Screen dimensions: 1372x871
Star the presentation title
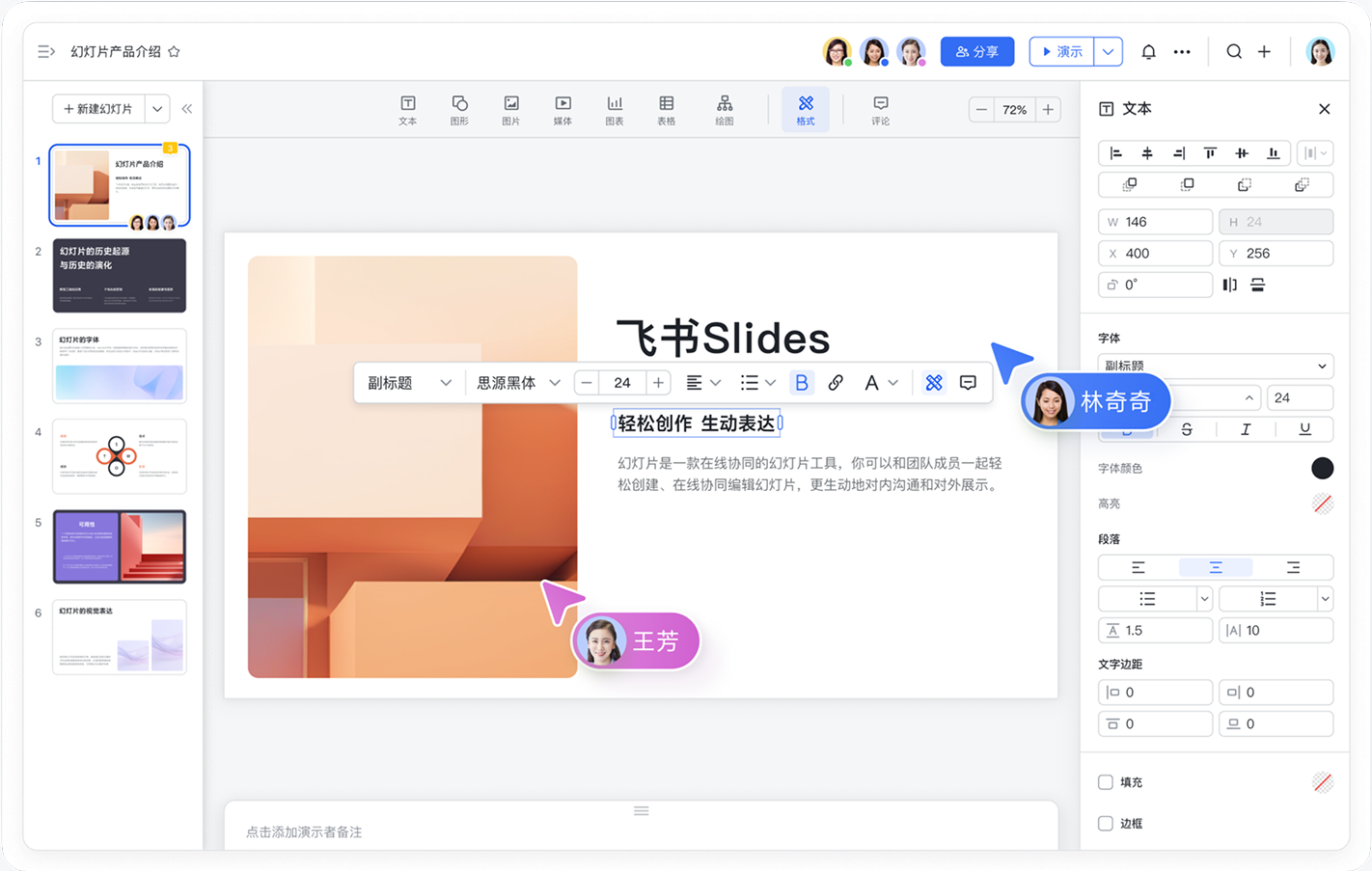[174, 52]
